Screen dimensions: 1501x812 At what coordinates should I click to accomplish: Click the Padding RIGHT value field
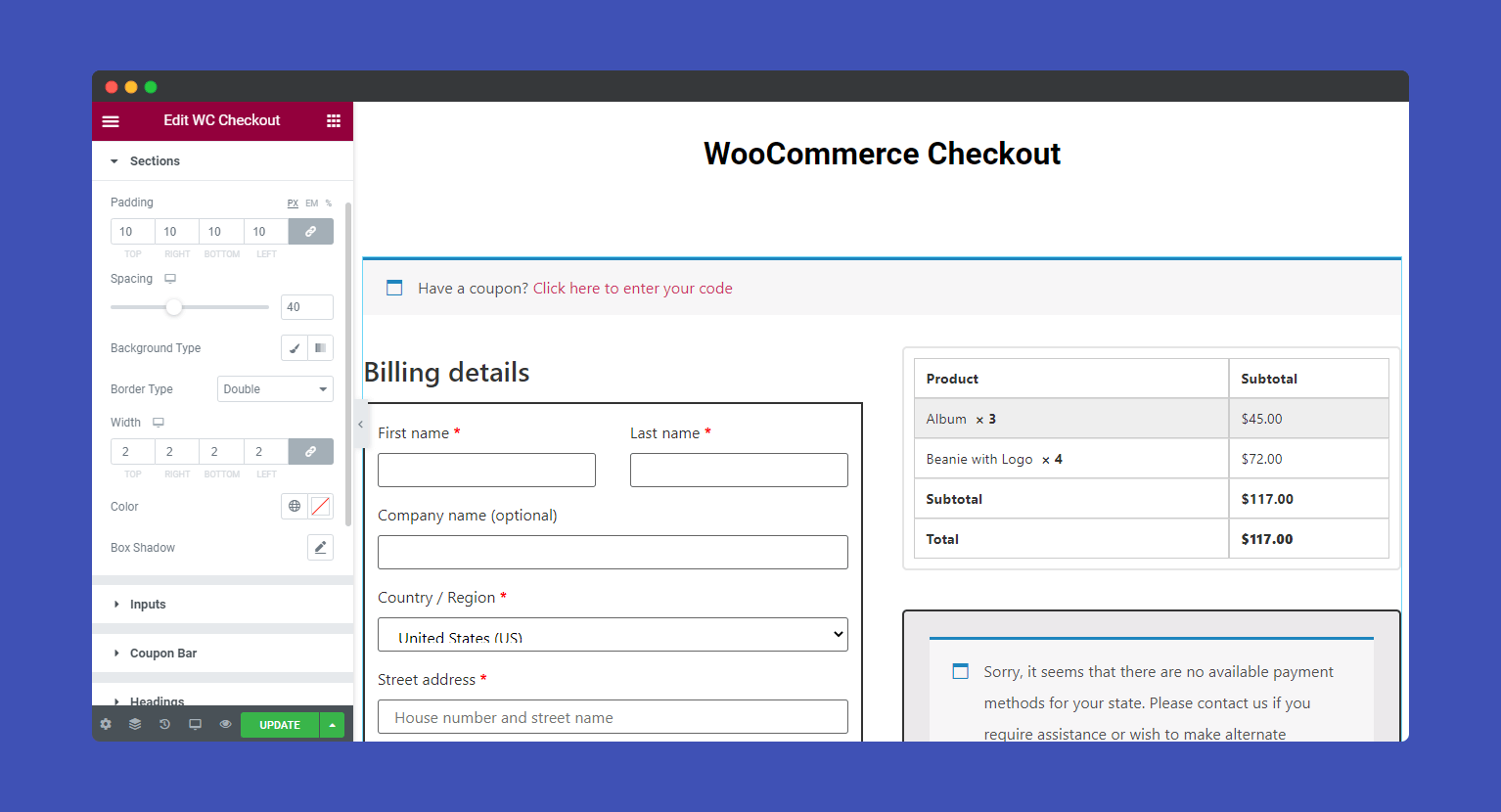pyautogui.click(x=177, y=232)
